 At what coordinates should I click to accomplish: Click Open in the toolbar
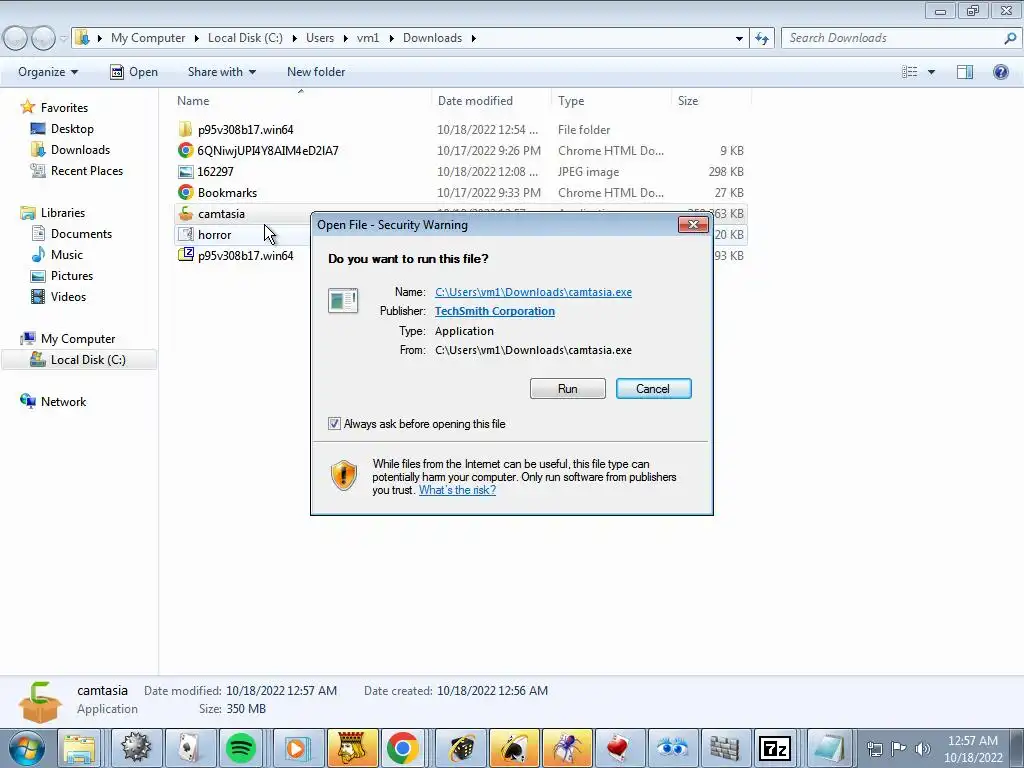[x=134, y=72]
